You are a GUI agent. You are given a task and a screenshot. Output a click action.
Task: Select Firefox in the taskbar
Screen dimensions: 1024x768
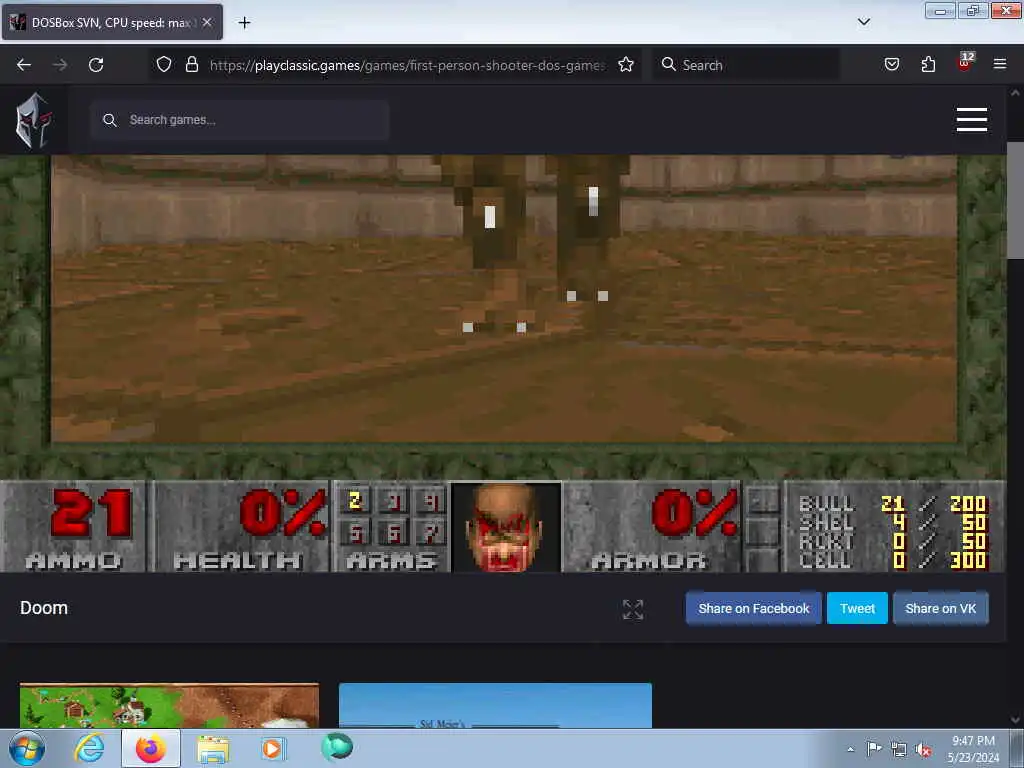151,748
